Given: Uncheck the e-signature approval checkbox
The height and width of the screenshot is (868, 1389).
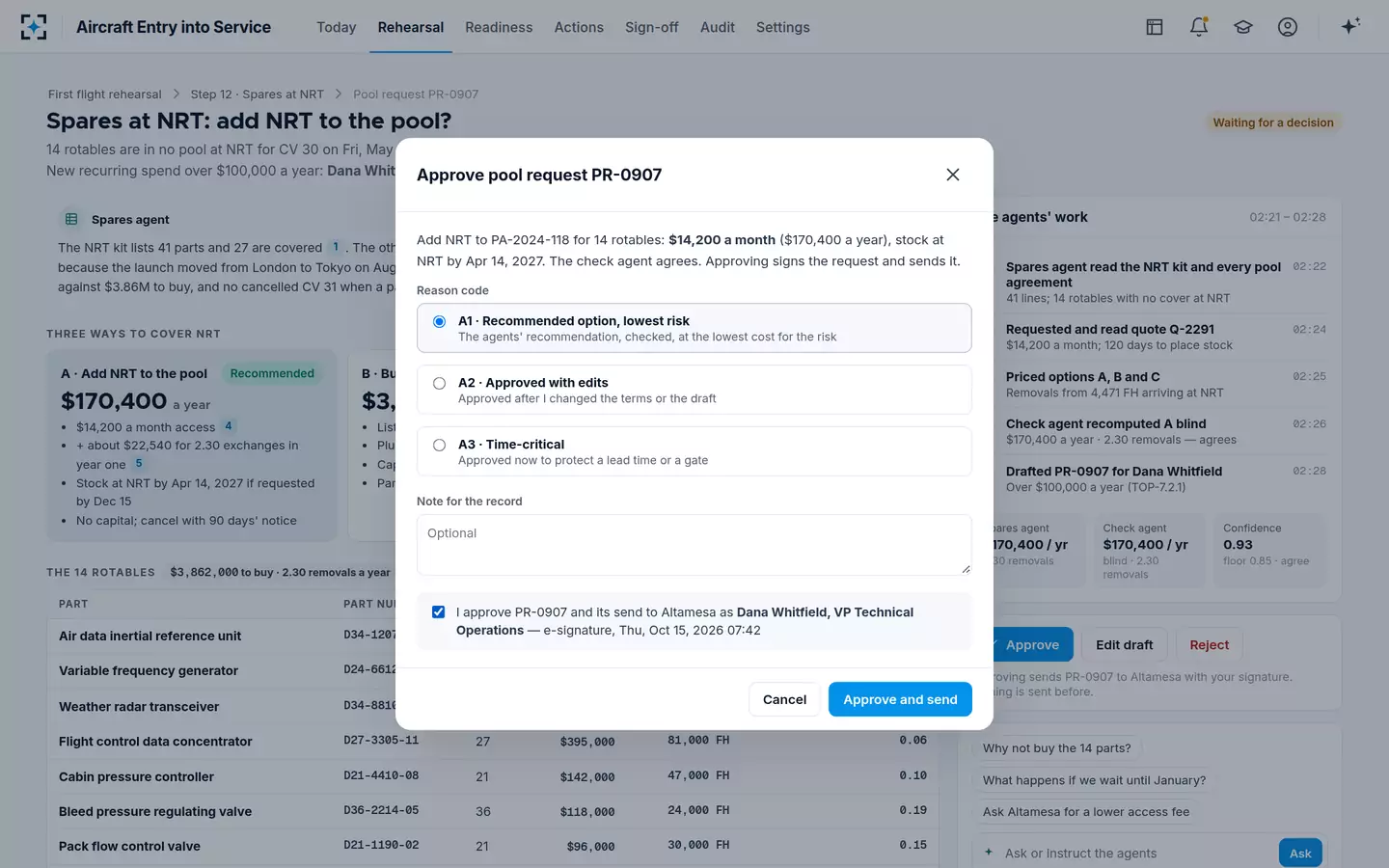Looking at the screenshot, I should tap(439, 612).
